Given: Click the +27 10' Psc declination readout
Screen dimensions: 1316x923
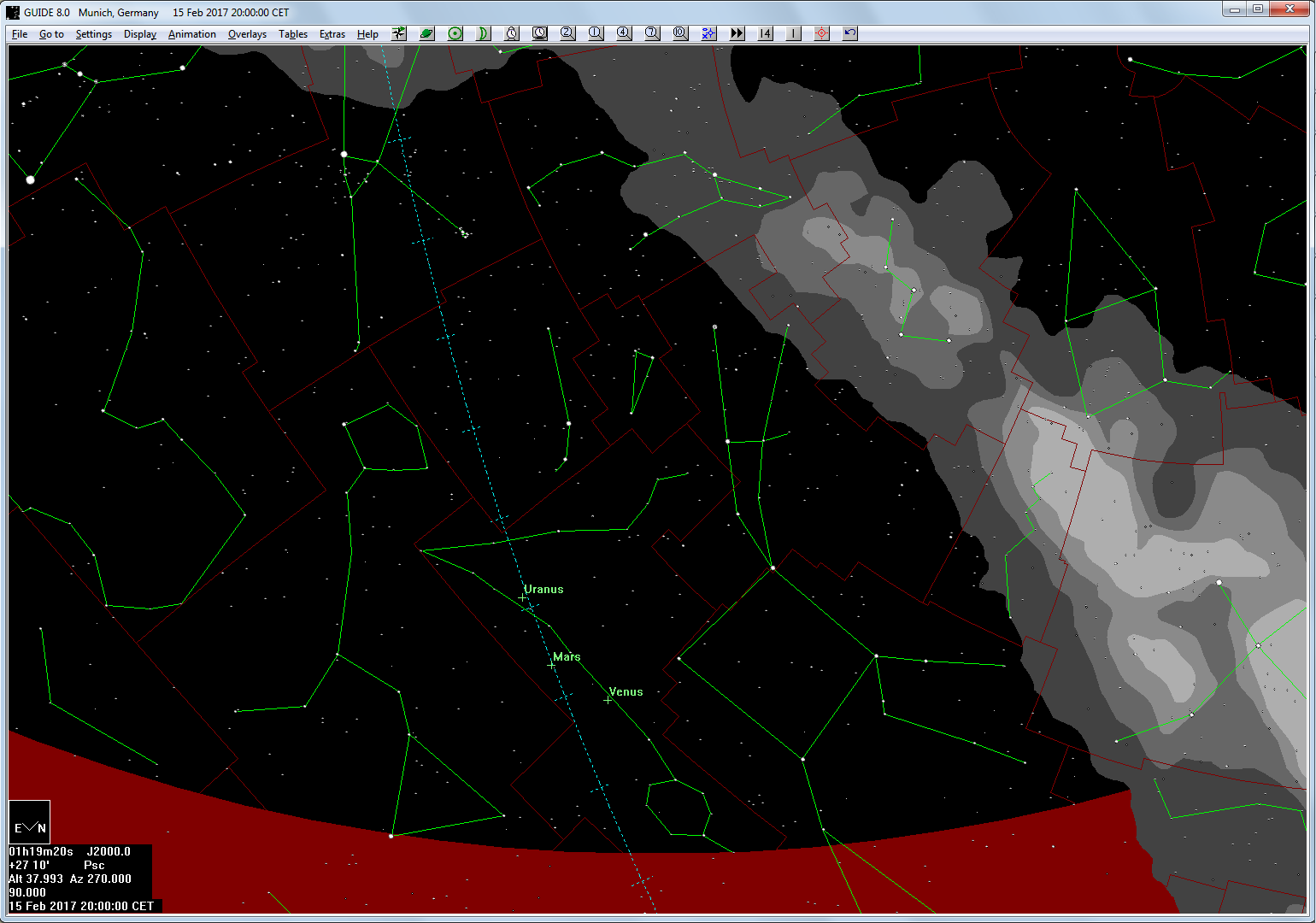Looking at the screenshot, I should click(56, 865).
